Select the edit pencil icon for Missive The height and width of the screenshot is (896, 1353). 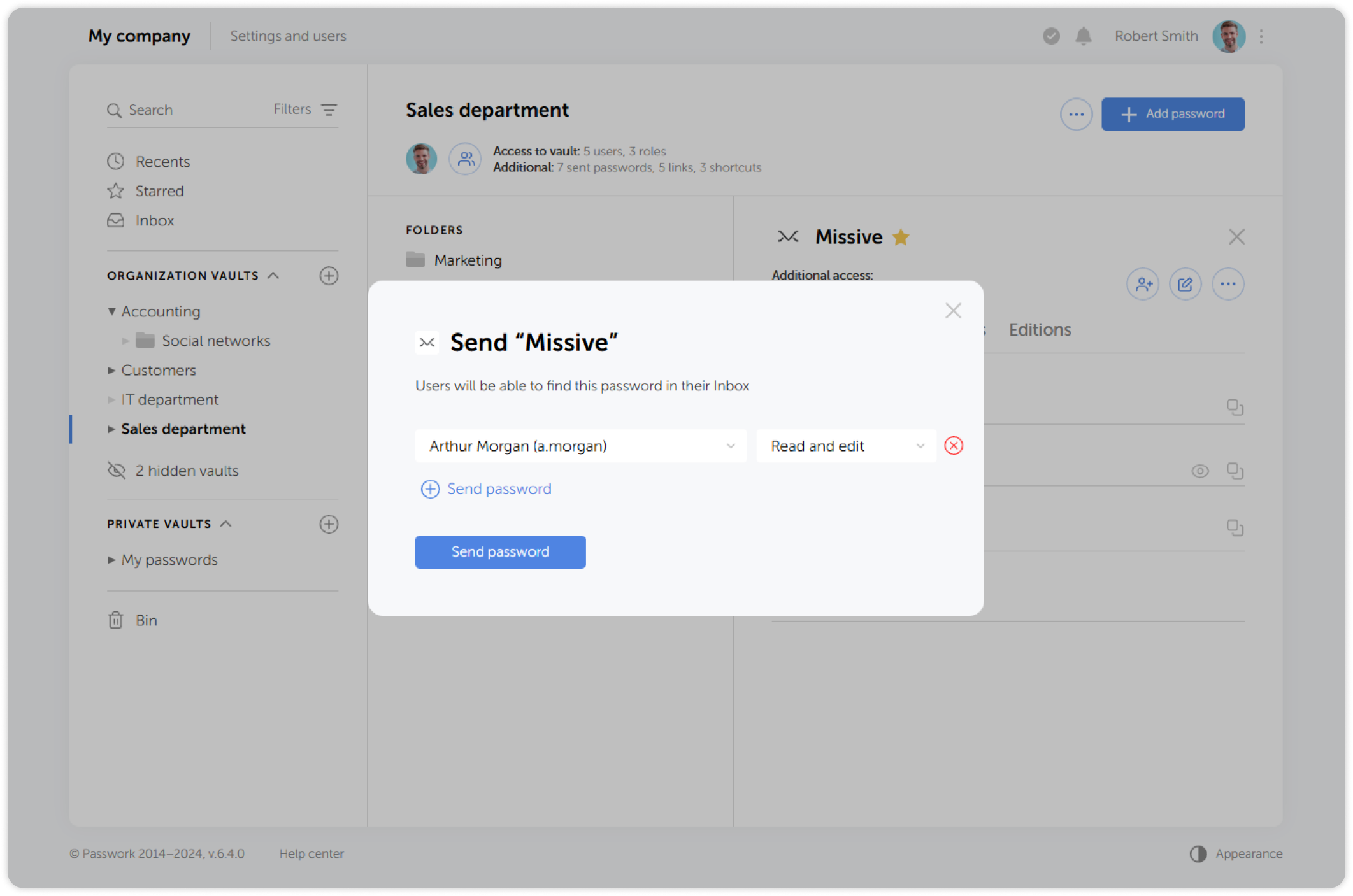point(1185,284)
